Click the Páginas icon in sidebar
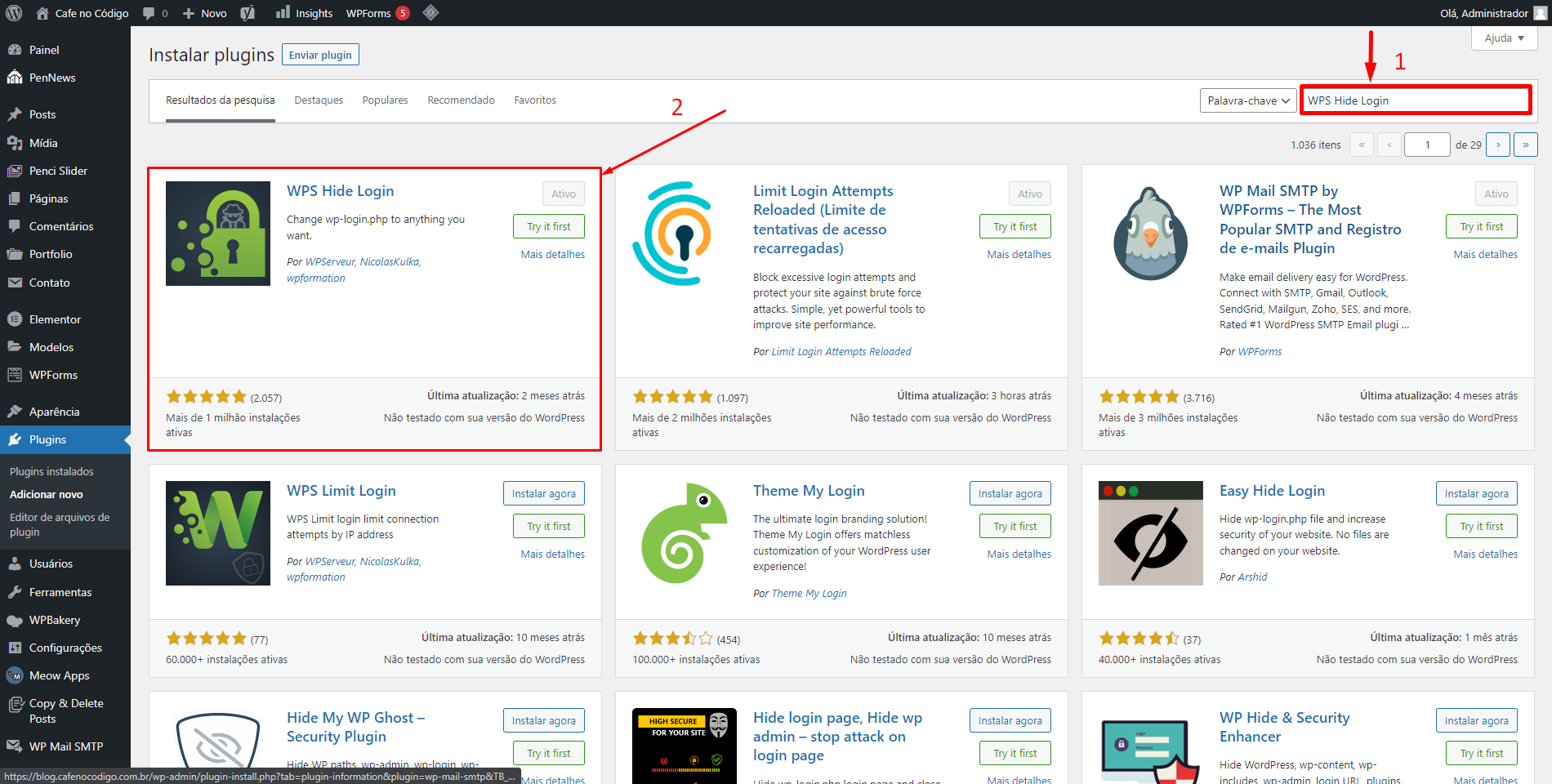The height and width of the screenshot is (784, 1552). point(15,198)
